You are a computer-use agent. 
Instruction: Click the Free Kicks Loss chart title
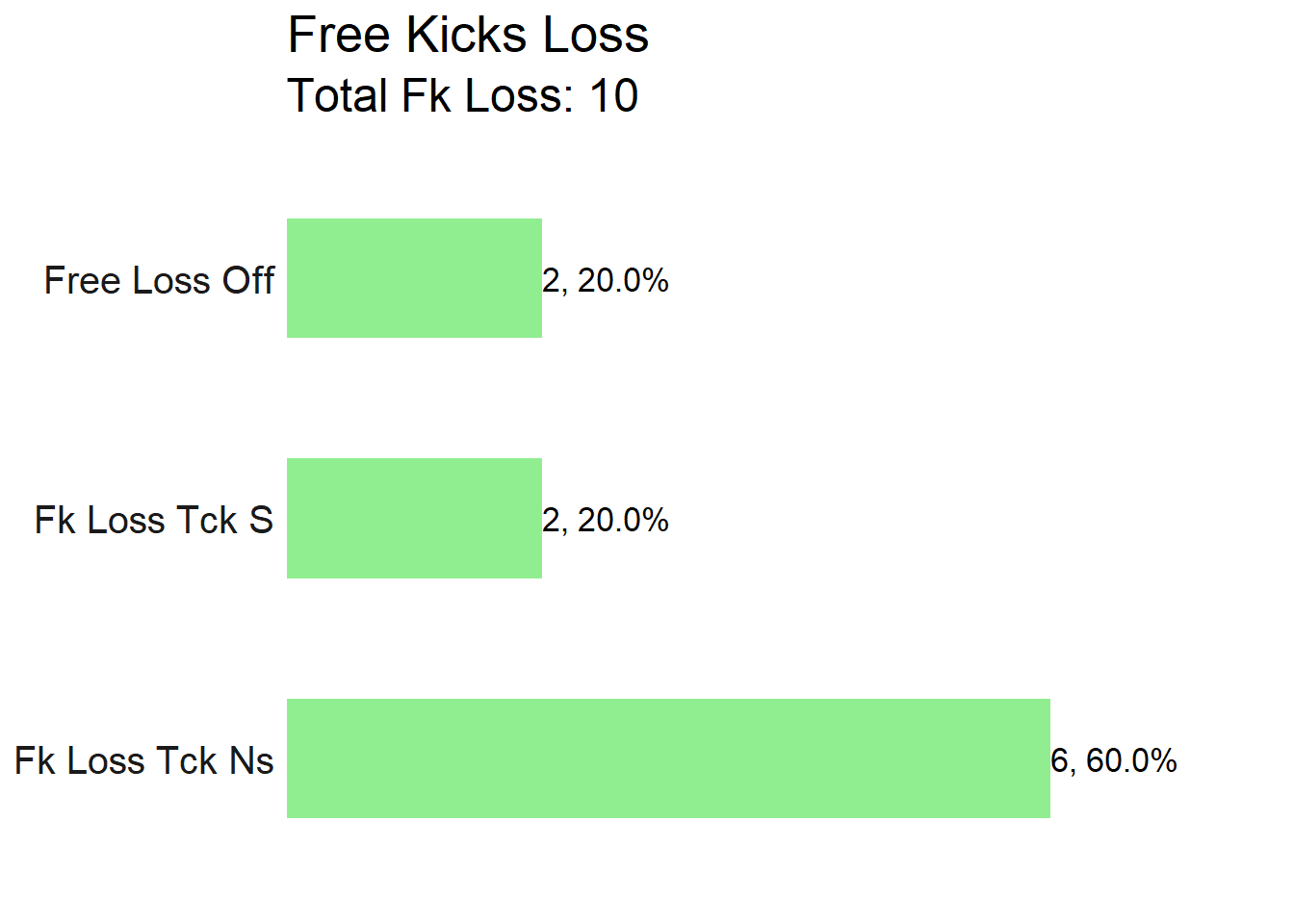(468, 35)
